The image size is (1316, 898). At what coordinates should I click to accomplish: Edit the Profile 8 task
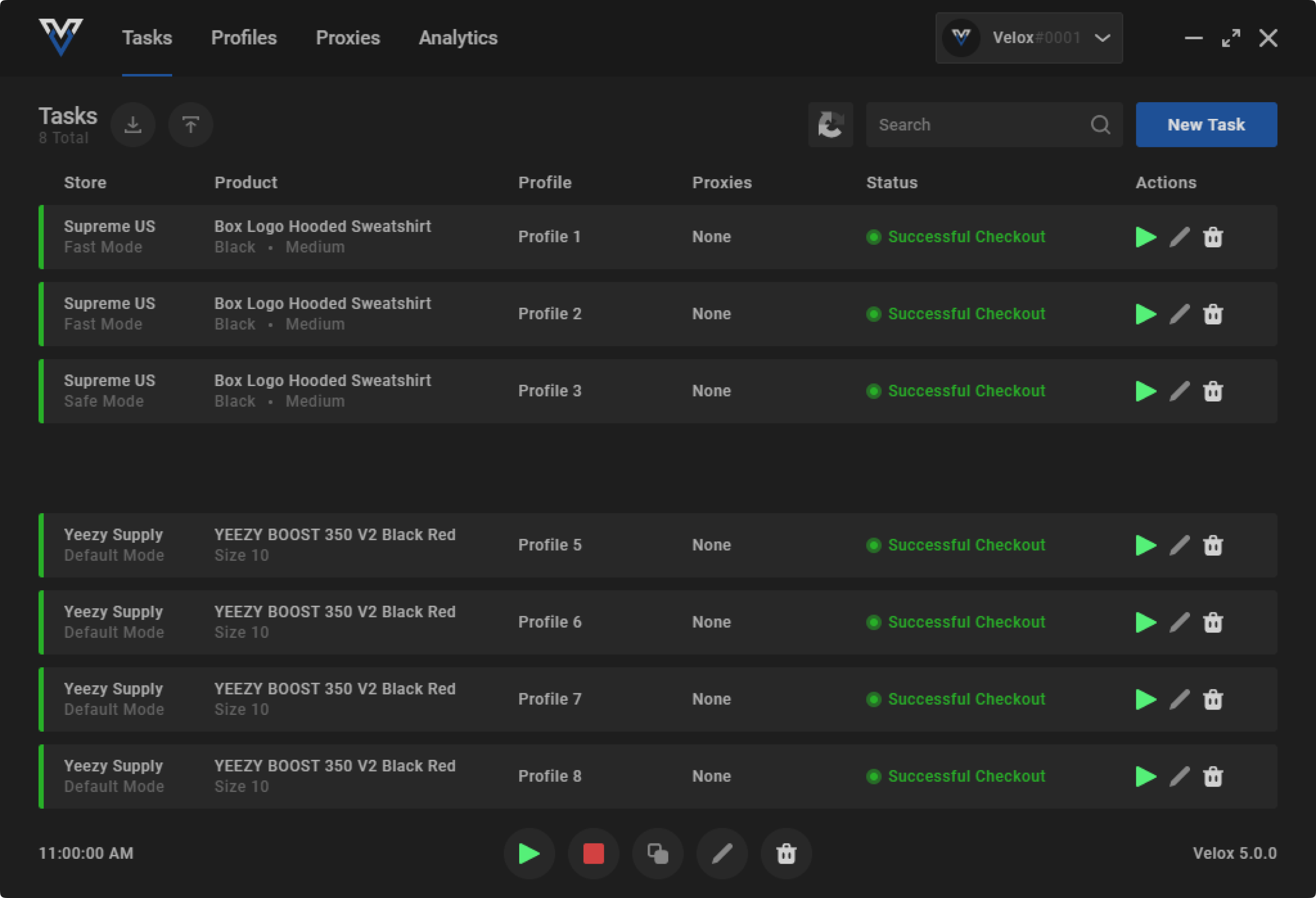[x=1179, y=777]
